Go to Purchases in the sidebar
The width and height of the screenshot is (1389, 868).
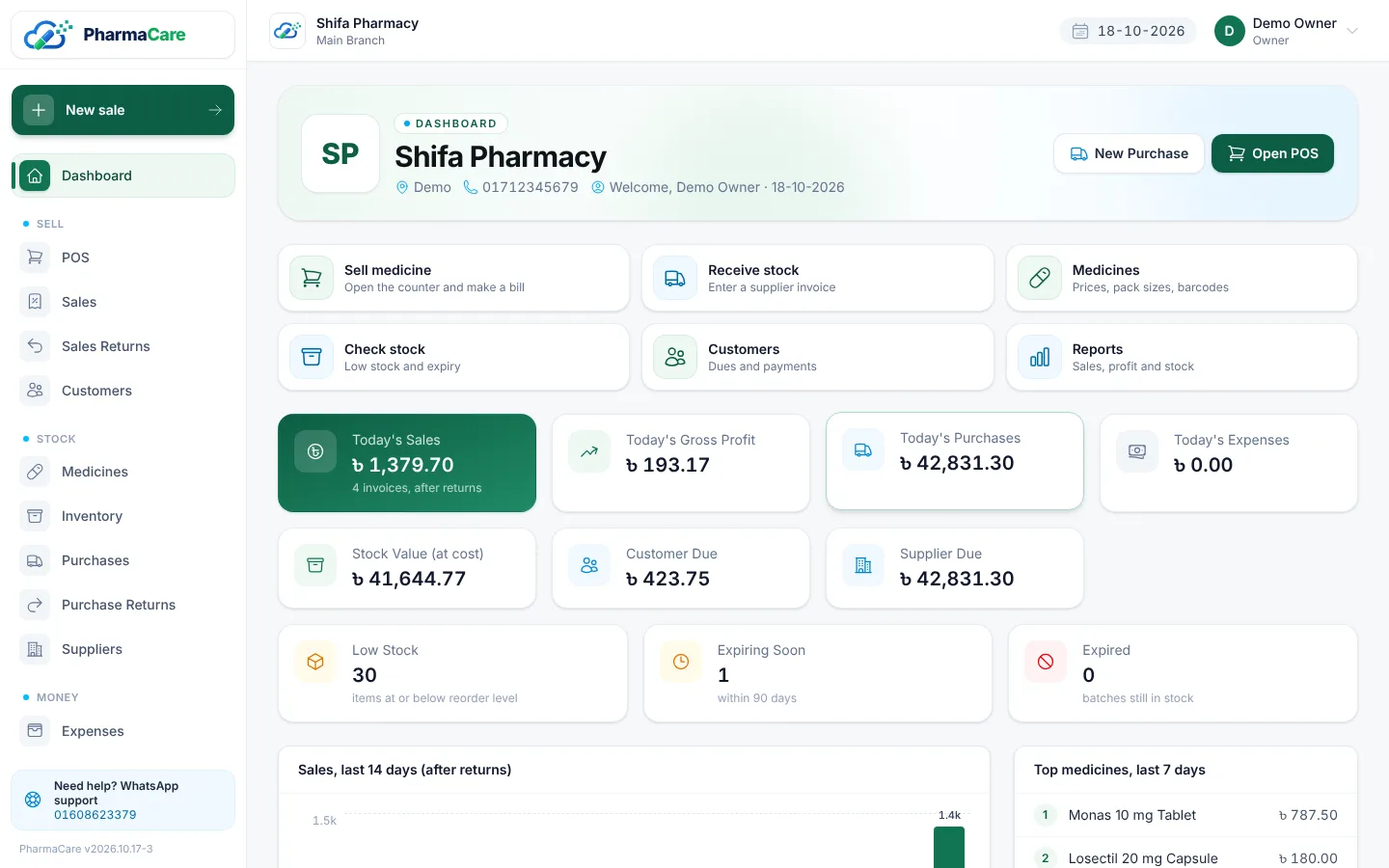coord(123,560)
